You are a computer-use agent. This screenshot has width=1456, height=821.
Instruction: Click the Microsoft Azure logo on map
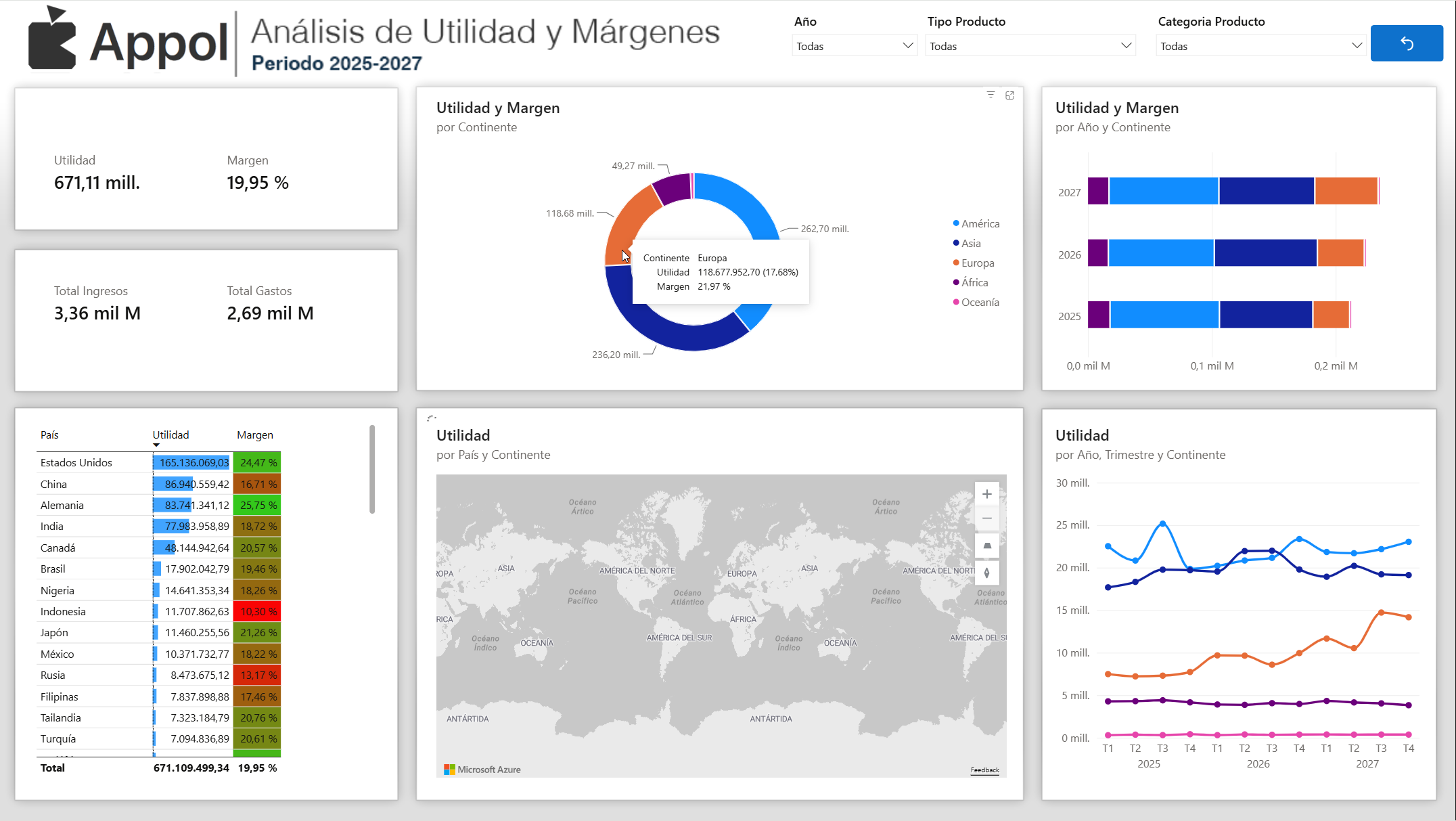tap(482, 770)
